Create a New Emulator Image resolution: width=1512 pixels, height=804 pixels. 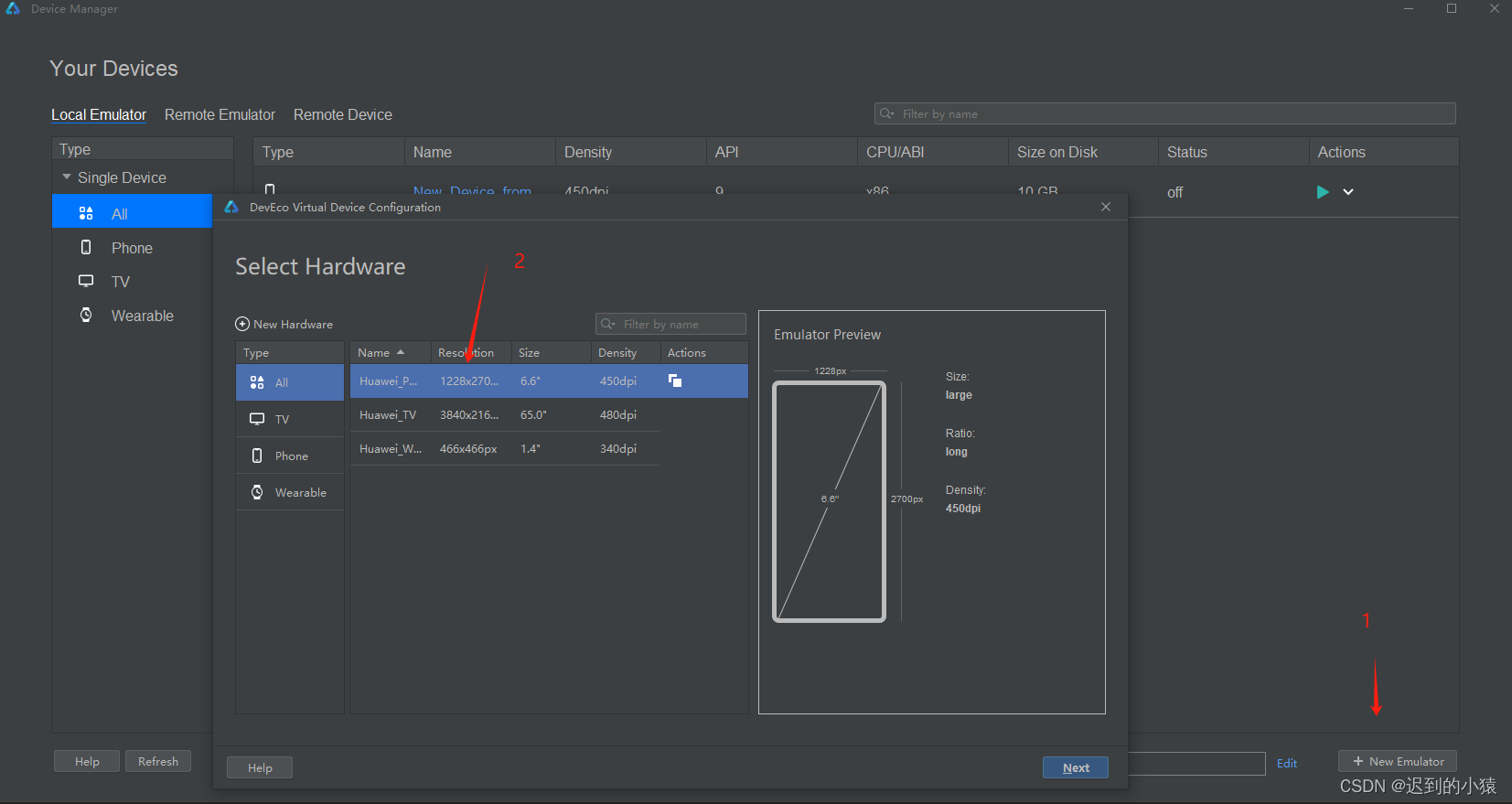pyautogui.click(x=1398, y=761)
